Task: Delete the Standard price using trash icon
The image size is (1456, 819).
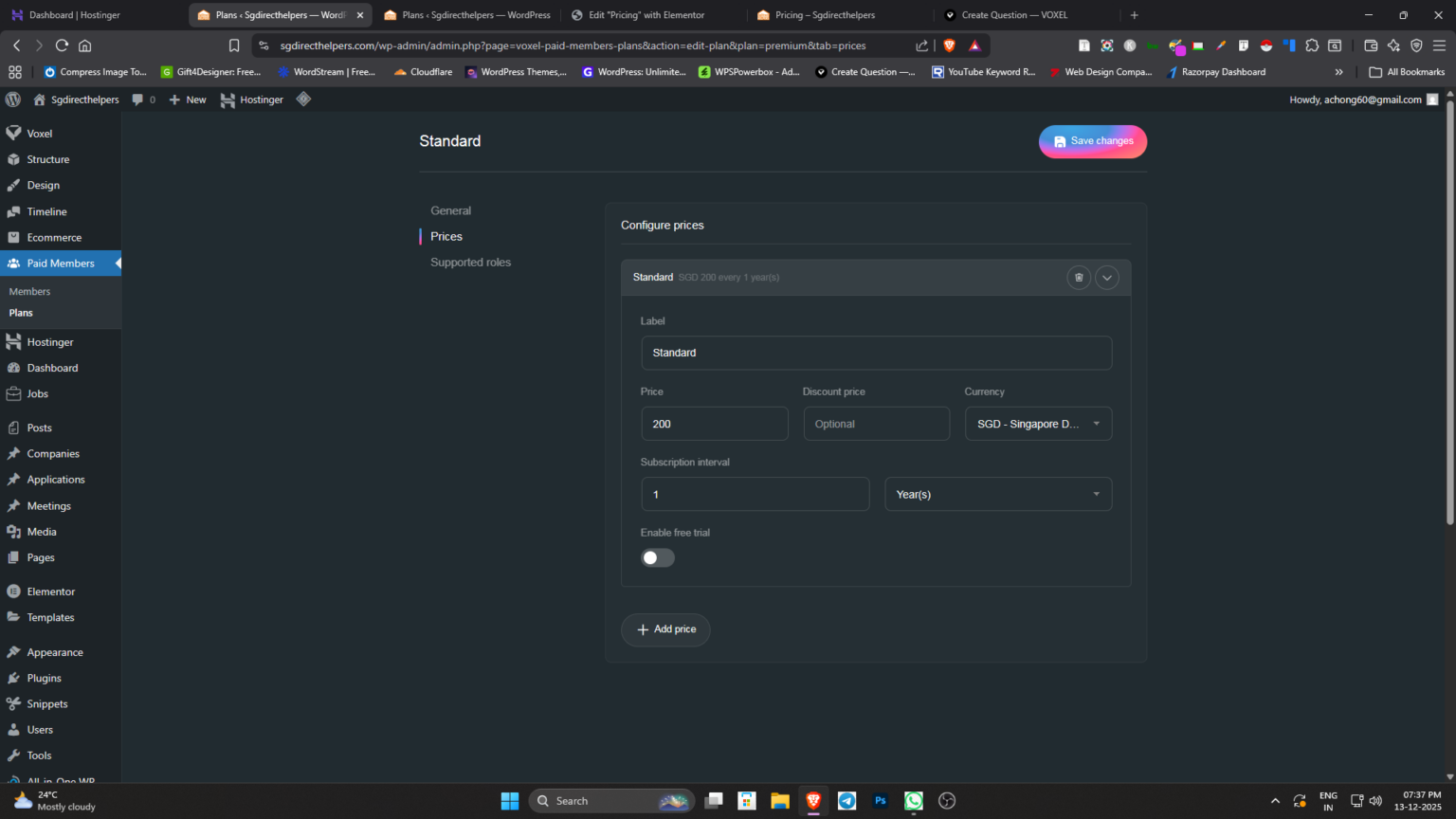Action: click(x=1078, y=278)
